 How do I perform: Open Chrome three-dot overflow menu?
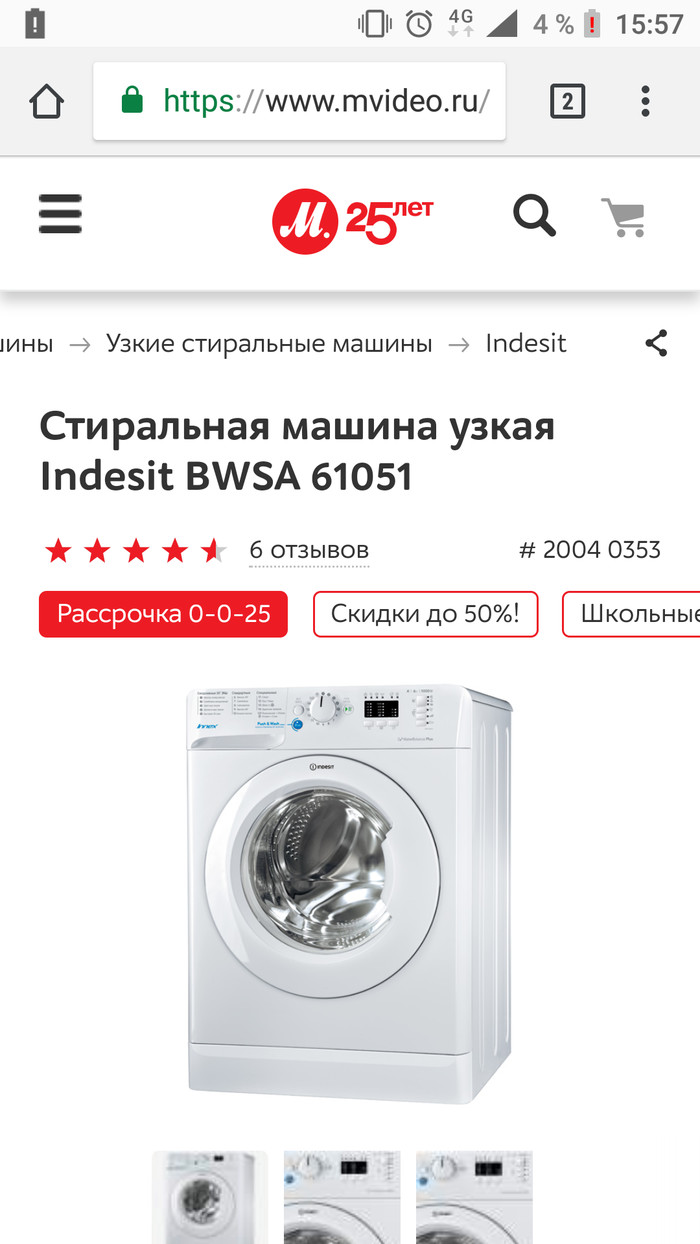click(645, 101)
